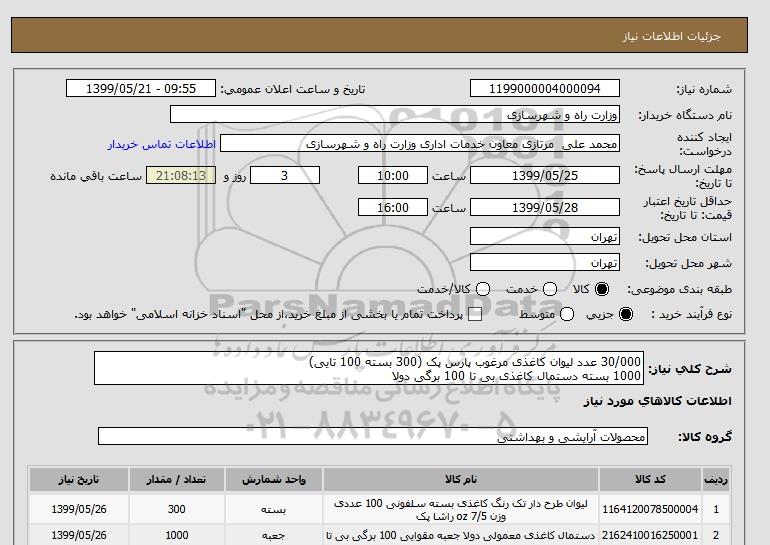Toggle the اسناد خزانه اسلامی payment checkbox
770x545 pixels.
pos(475,315)
